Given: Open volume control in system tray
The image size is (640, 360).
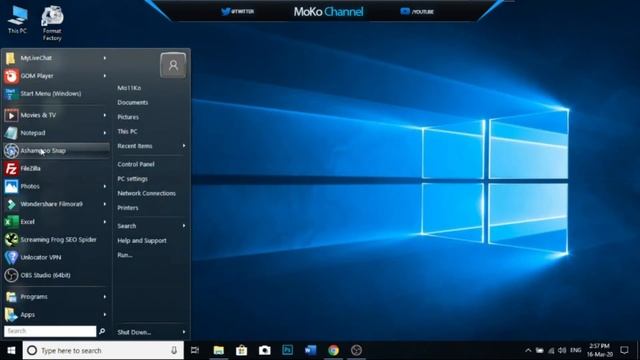Looking at the screenshot, I should click(562, 350).
